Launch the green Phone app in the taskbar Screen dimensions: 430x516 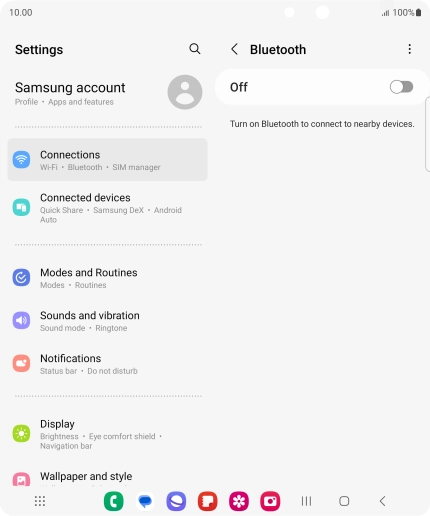pyautogui.click(x=114, y=501)
